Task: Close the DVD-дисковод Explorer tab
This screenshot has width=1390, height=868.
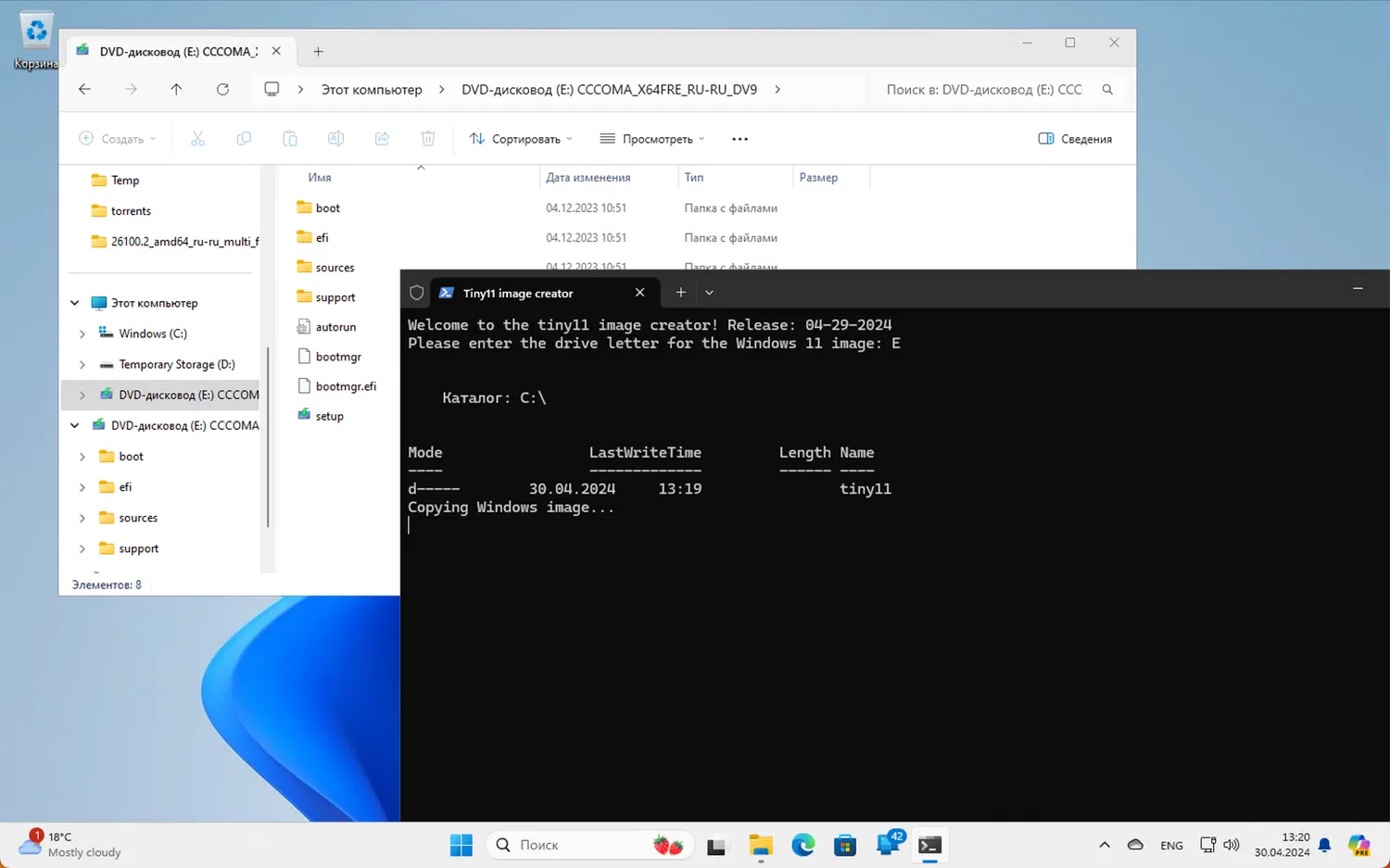Action: [276, 52]
